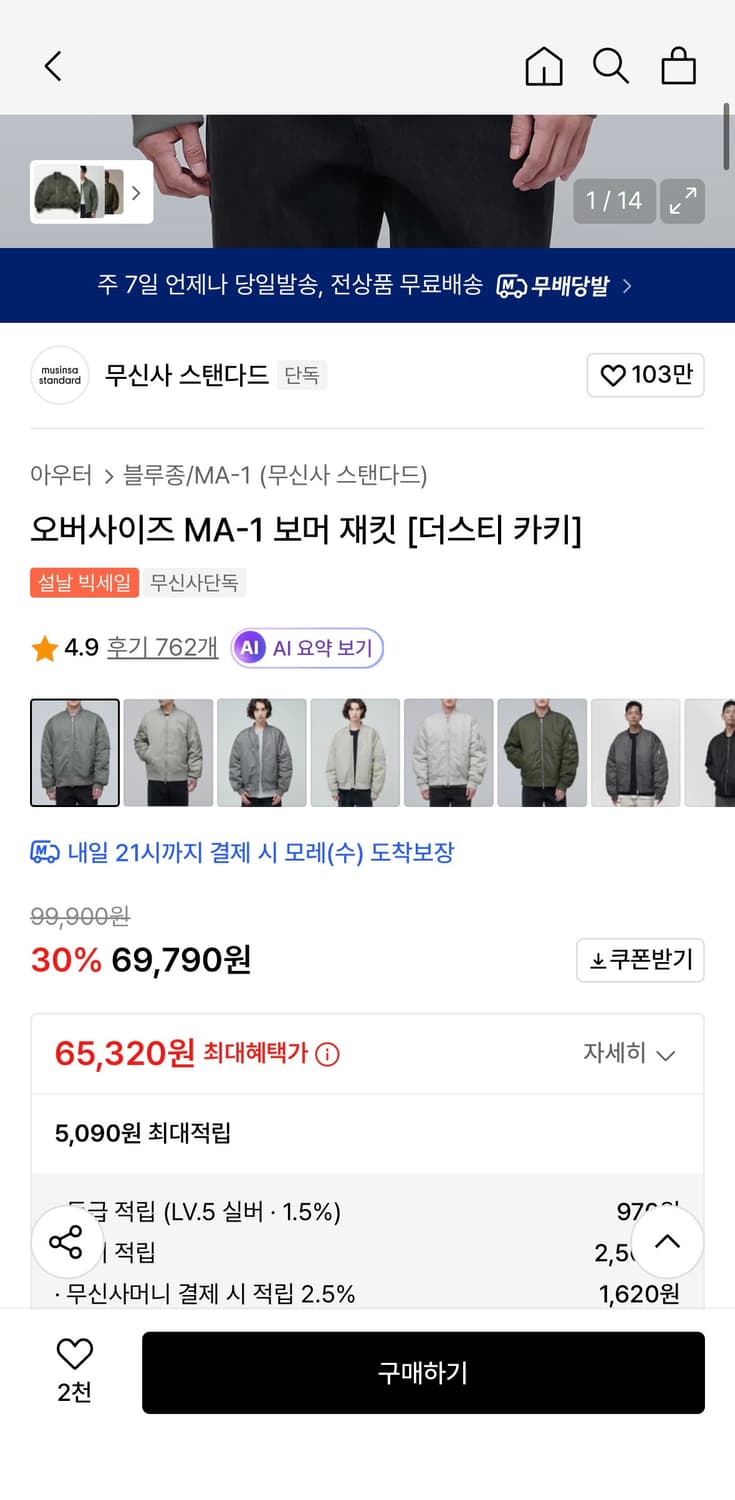The width and height of the screenshot is (735, 1500).
Task: Go back using the back arrow
Action: point(52,66)
